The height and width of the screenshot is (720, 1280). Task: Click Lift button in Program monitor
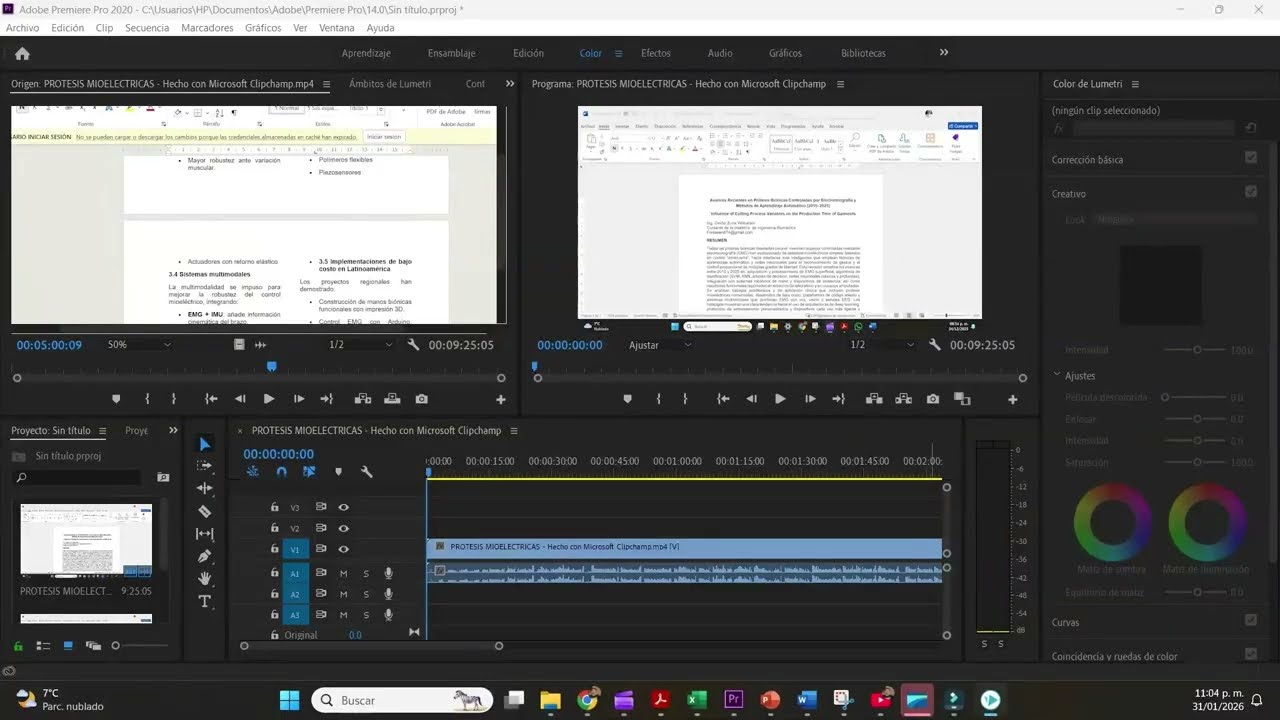(874, 399)
